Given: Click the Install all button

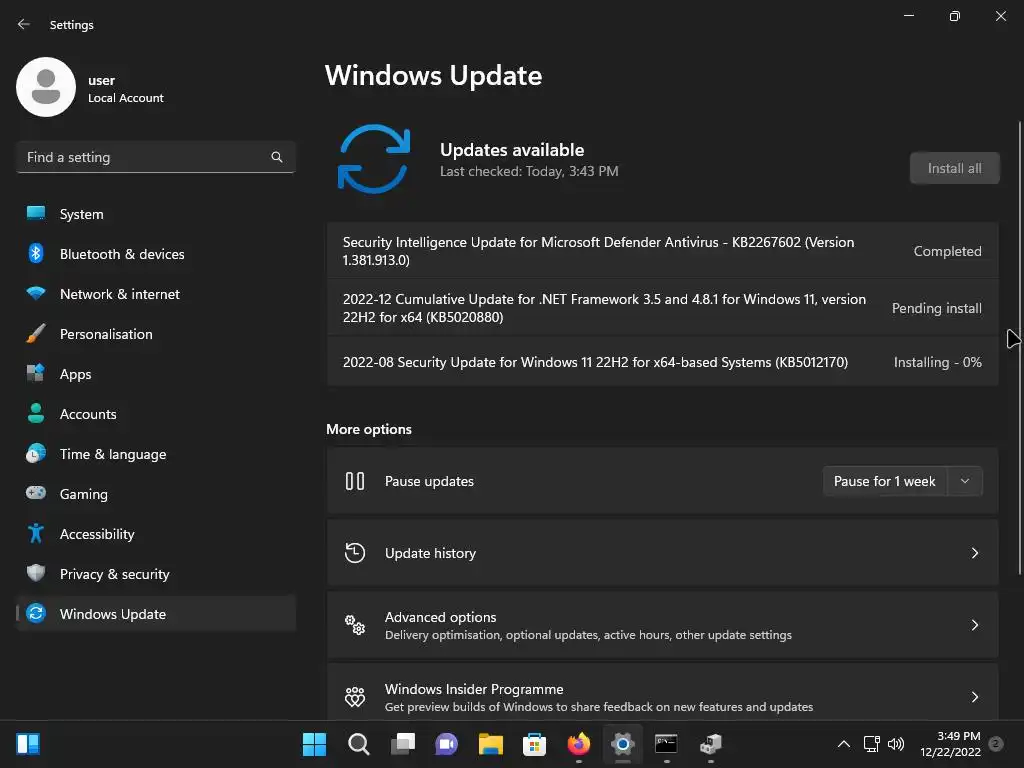Looking at the screenshot, I should 954,168.
